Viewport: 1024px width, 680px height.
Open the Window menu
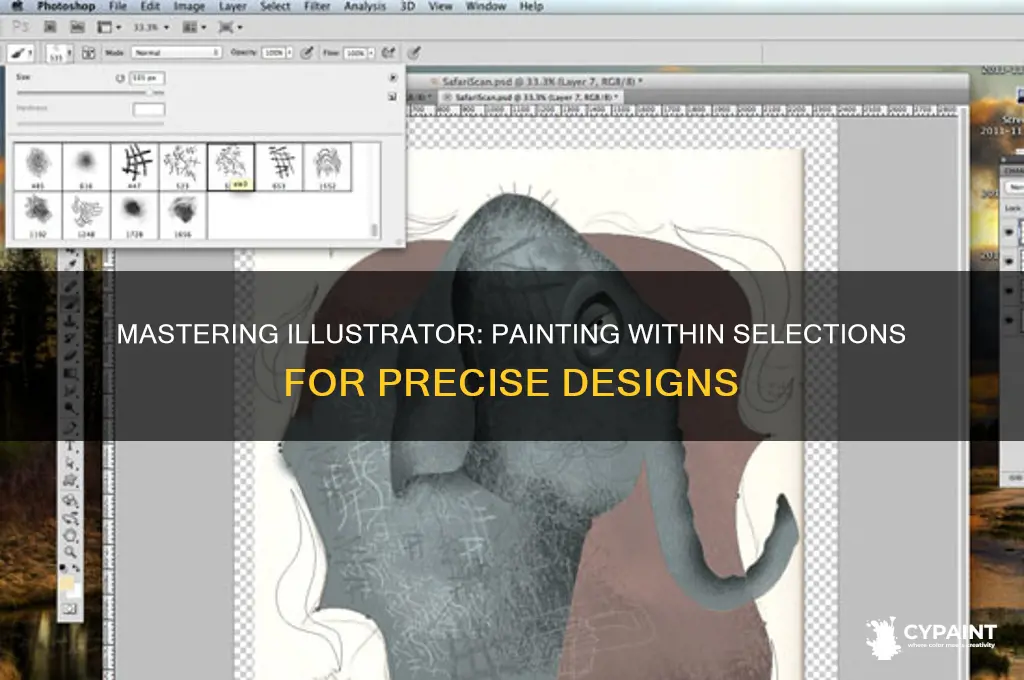(486, 6)
